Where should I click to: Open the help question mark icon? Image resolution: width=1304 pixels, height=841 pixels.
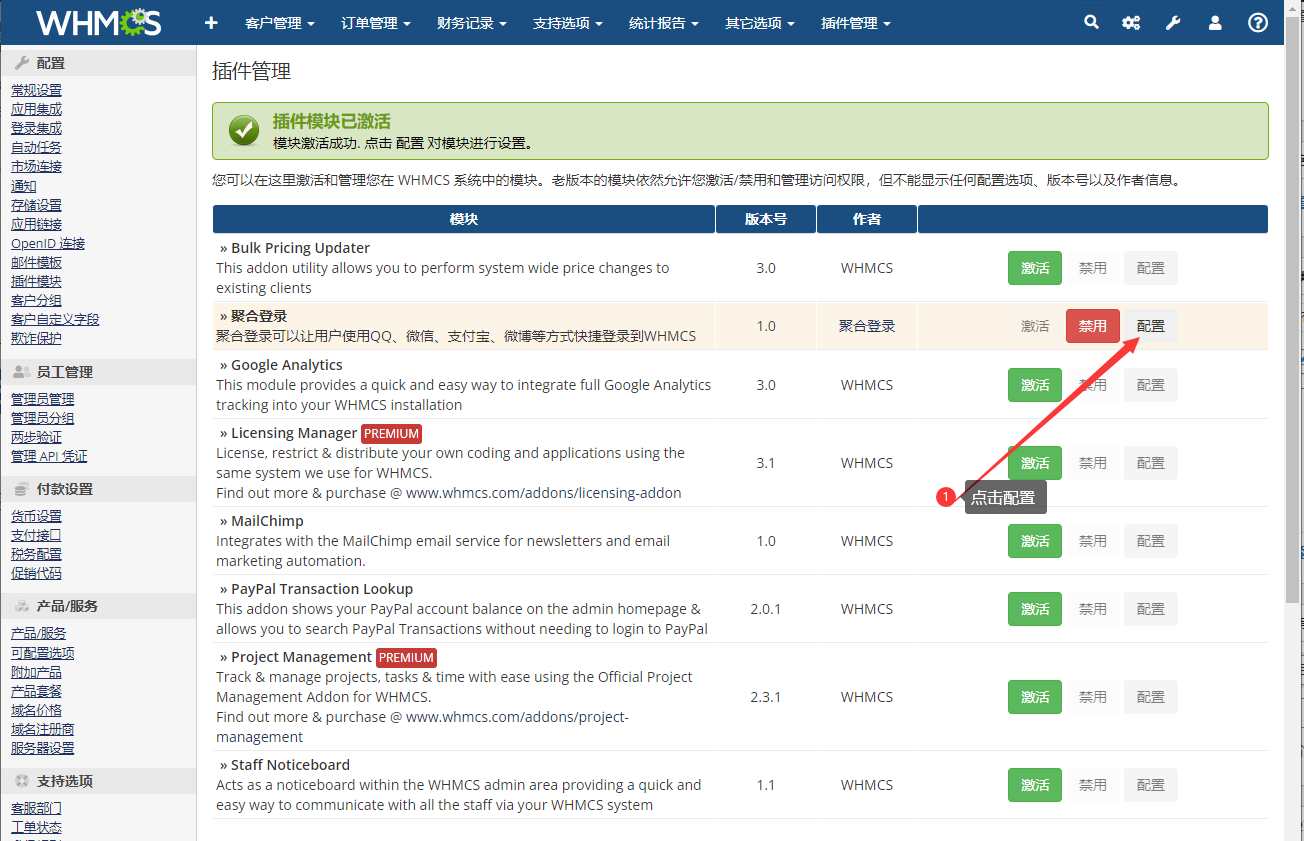(x=1258, y=22)
